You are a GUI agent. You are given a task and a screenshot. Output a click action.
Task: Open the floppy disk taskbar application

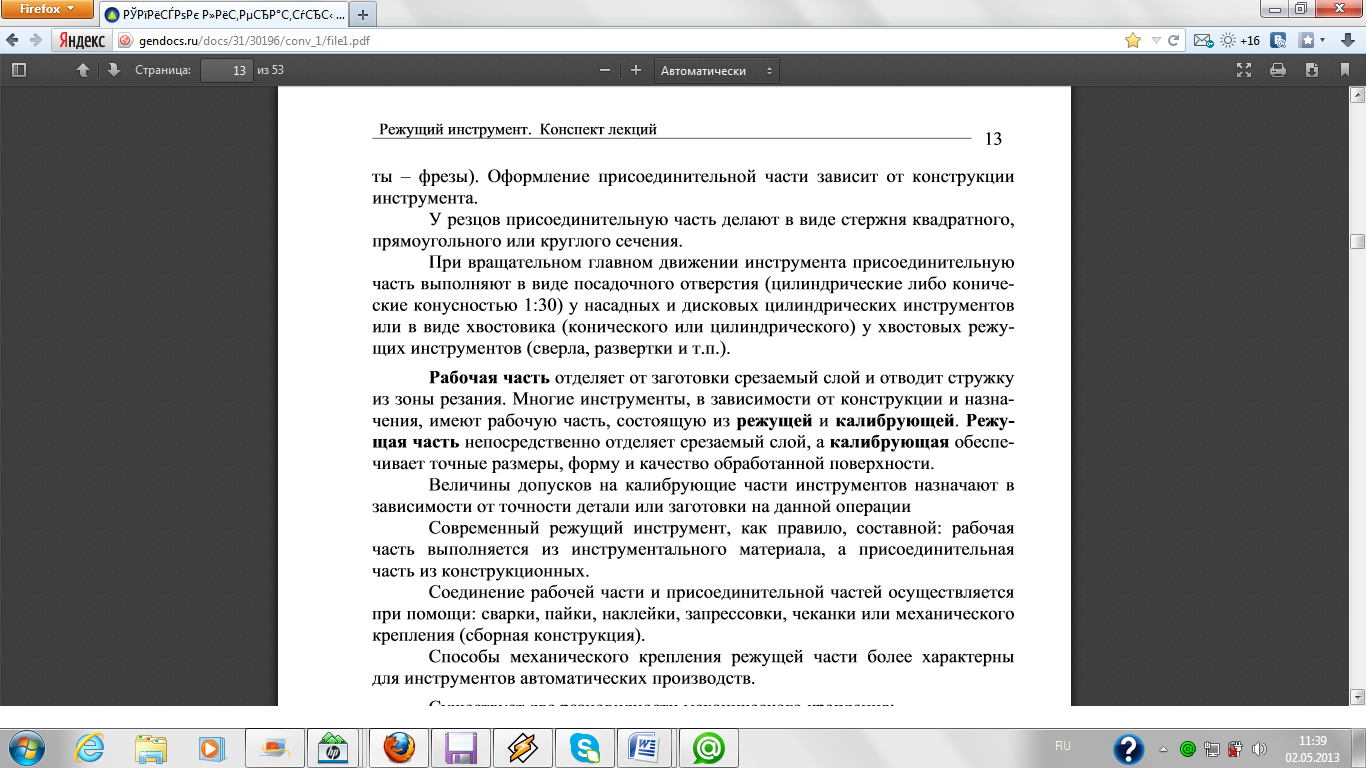pyautogui.click(x=461, y=747)
